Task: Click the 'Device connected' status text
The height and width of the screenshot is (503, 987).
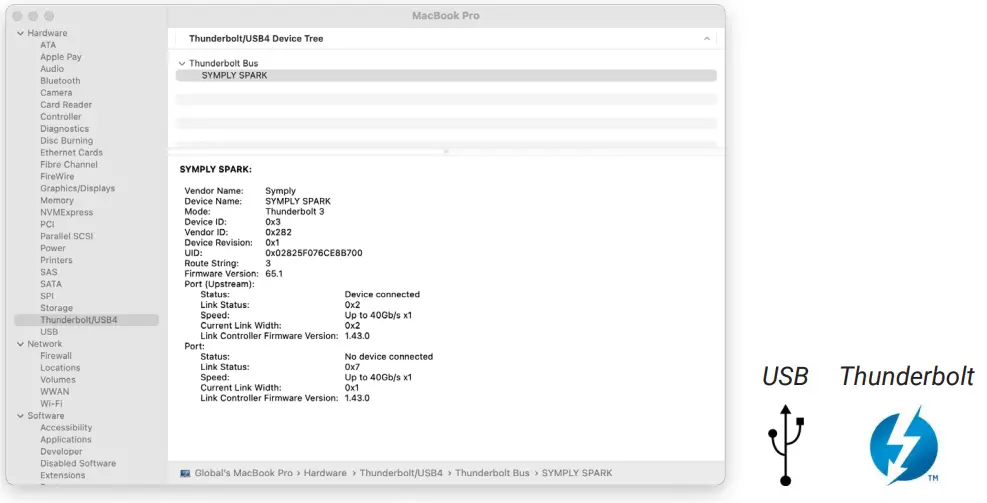Action: tap(382, 295)
